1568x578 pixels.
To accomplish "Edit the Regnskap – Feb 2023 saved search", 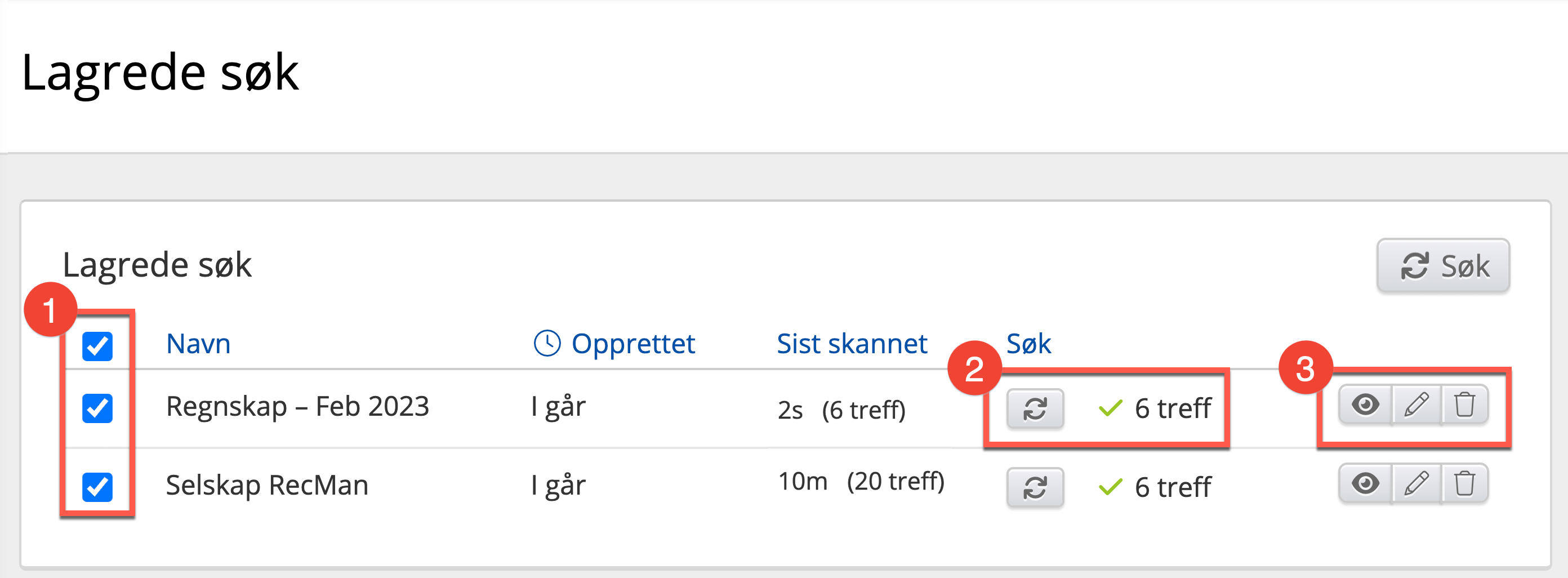I will click(1416, 404).
